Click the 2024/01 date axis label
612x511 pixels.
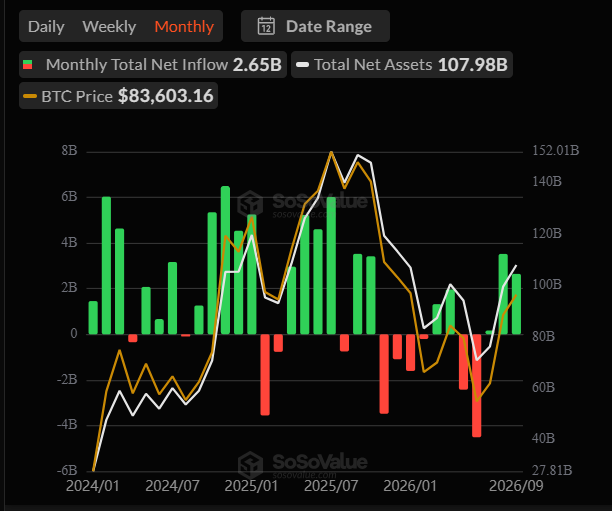pos(93,486)
